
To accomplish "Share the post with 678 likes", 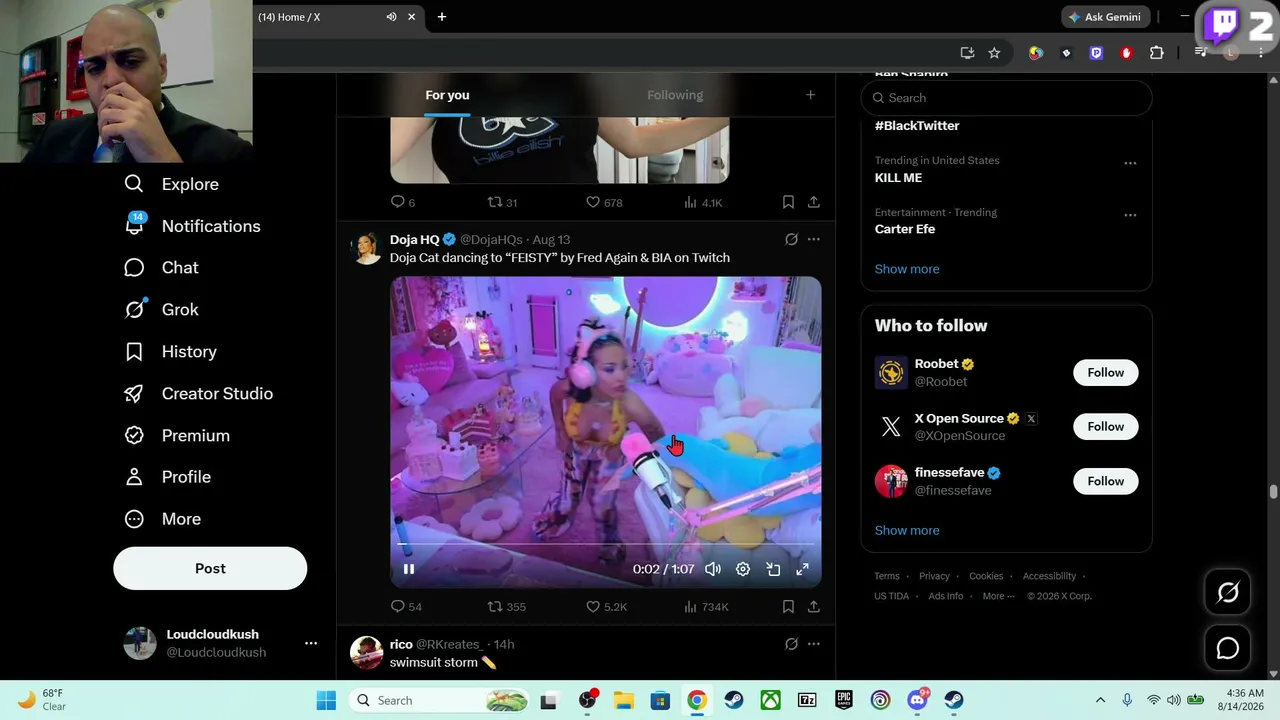I will (x=814, y=202).
